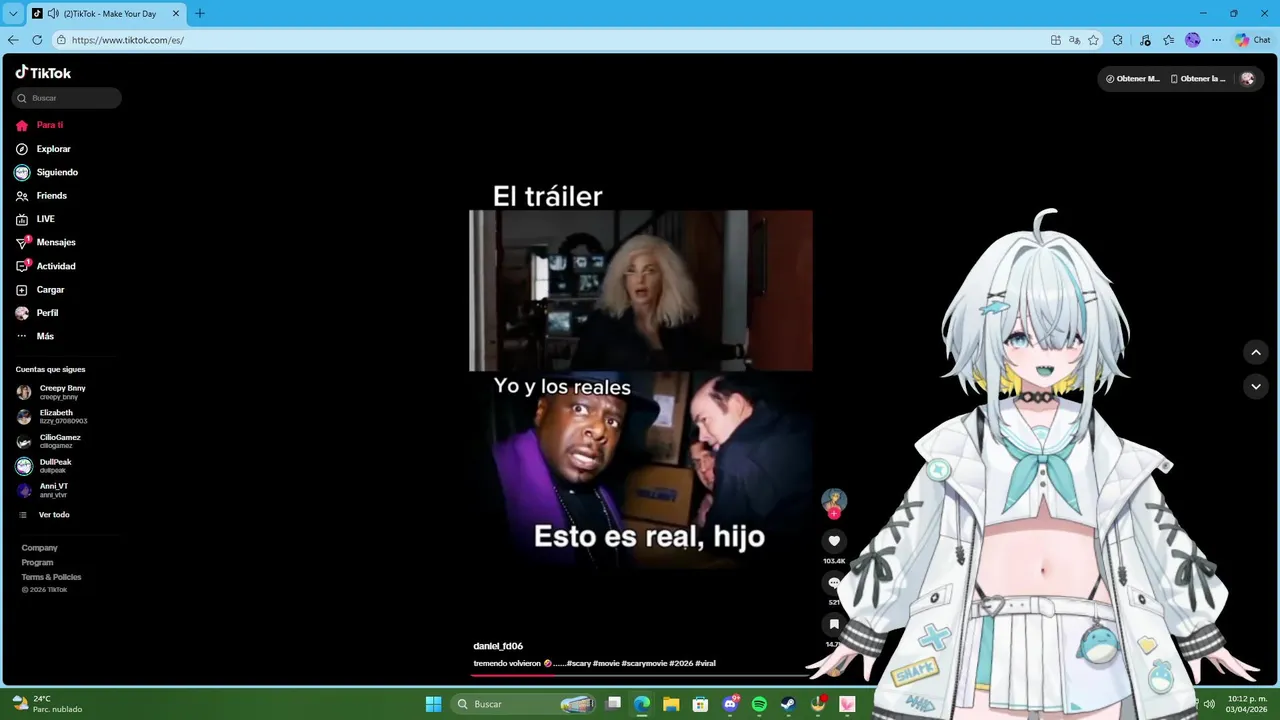Click the TikTok search field
Image resolution: width=1280 pixels, height=720 pixels.
(67, 98)
